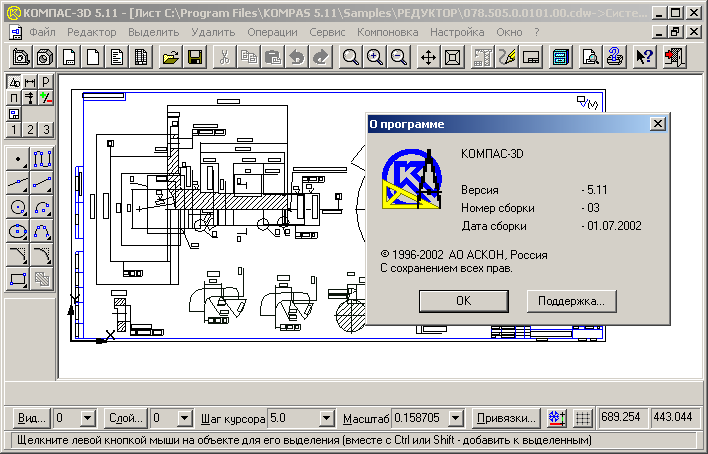
Task: Open print preview with the magnifier page icon
Action: [x=590, y=57]
